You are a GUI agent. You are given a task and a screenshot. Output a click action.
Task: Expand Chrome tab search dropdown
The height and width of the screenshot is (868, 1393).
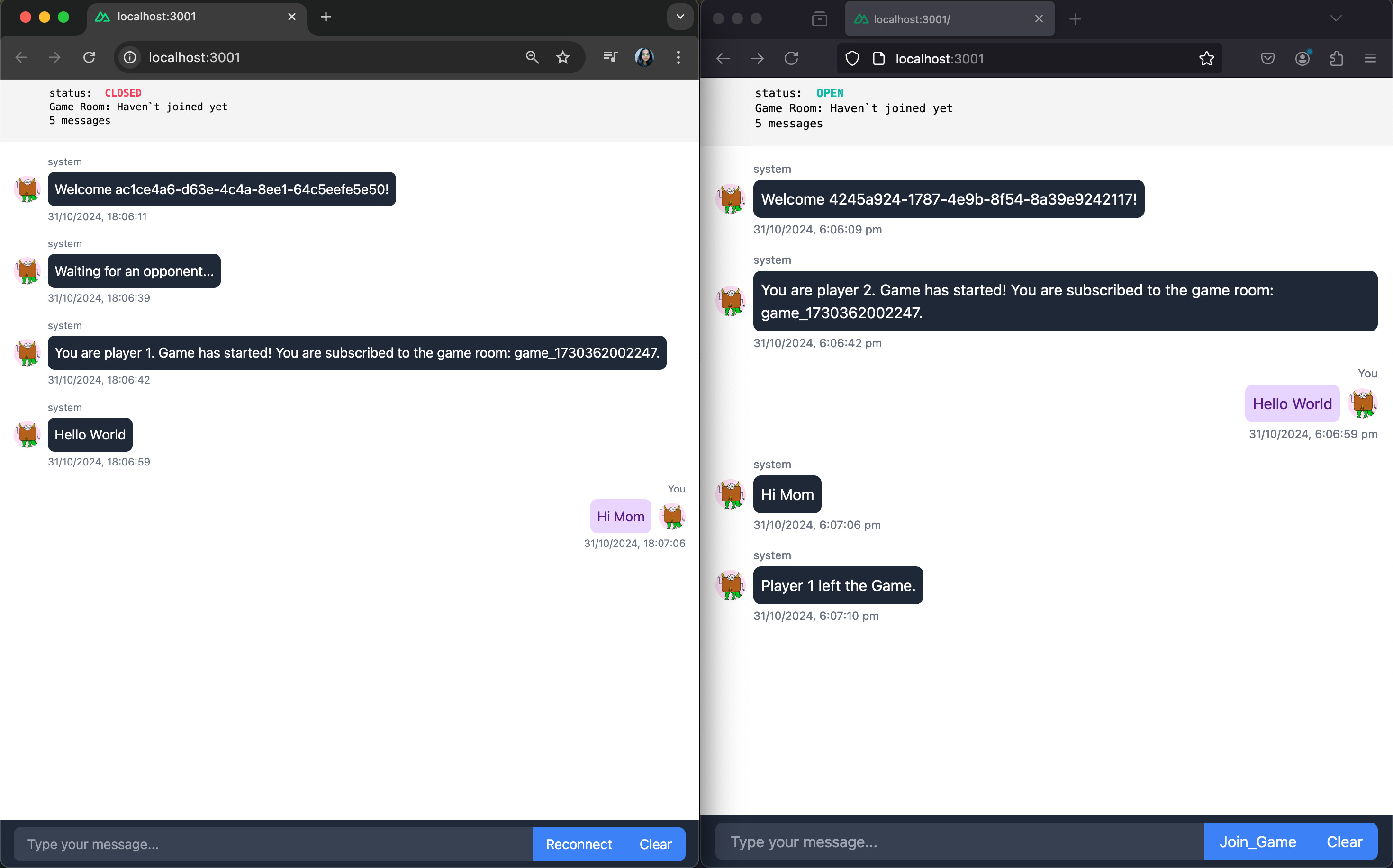pos(680,17)
